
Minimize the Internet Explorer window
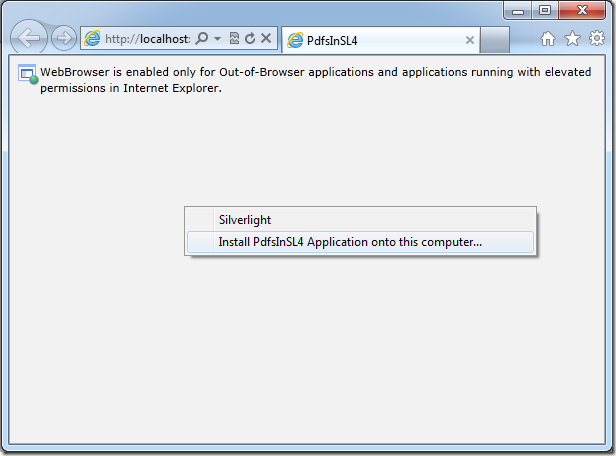click(518, 11)
